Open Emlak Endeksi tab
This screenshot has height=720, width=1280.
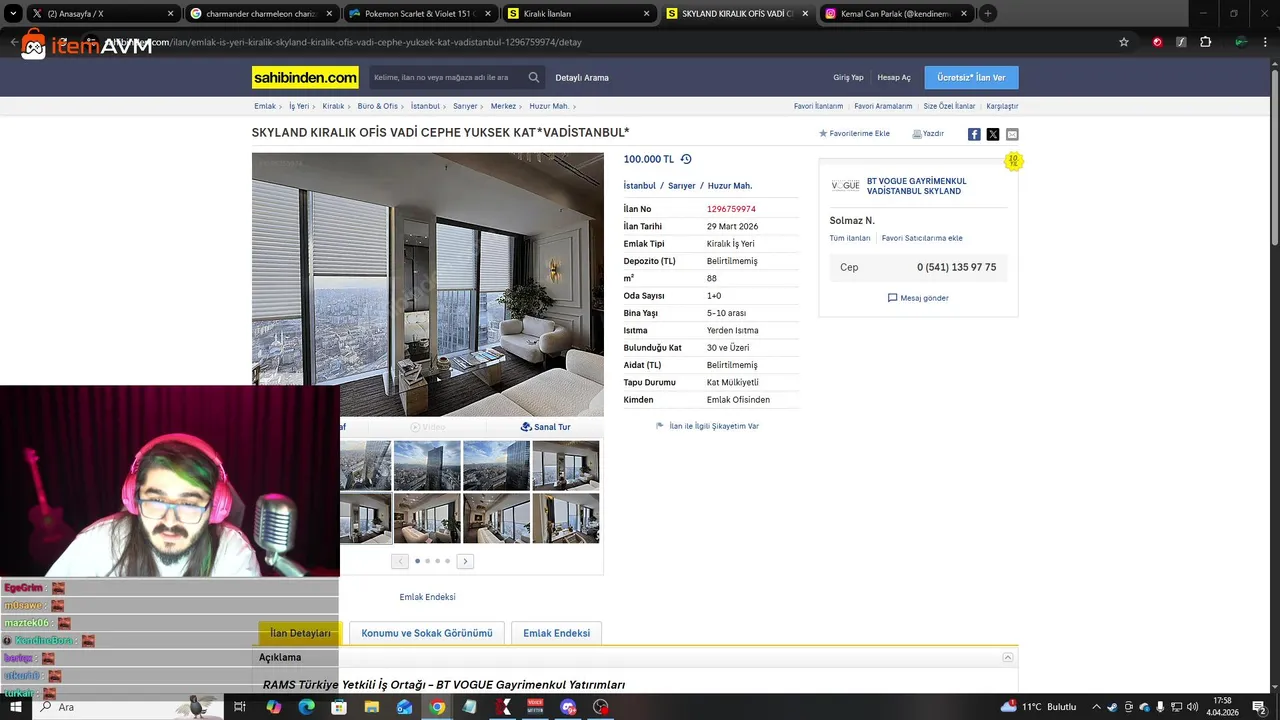point(556,633)
